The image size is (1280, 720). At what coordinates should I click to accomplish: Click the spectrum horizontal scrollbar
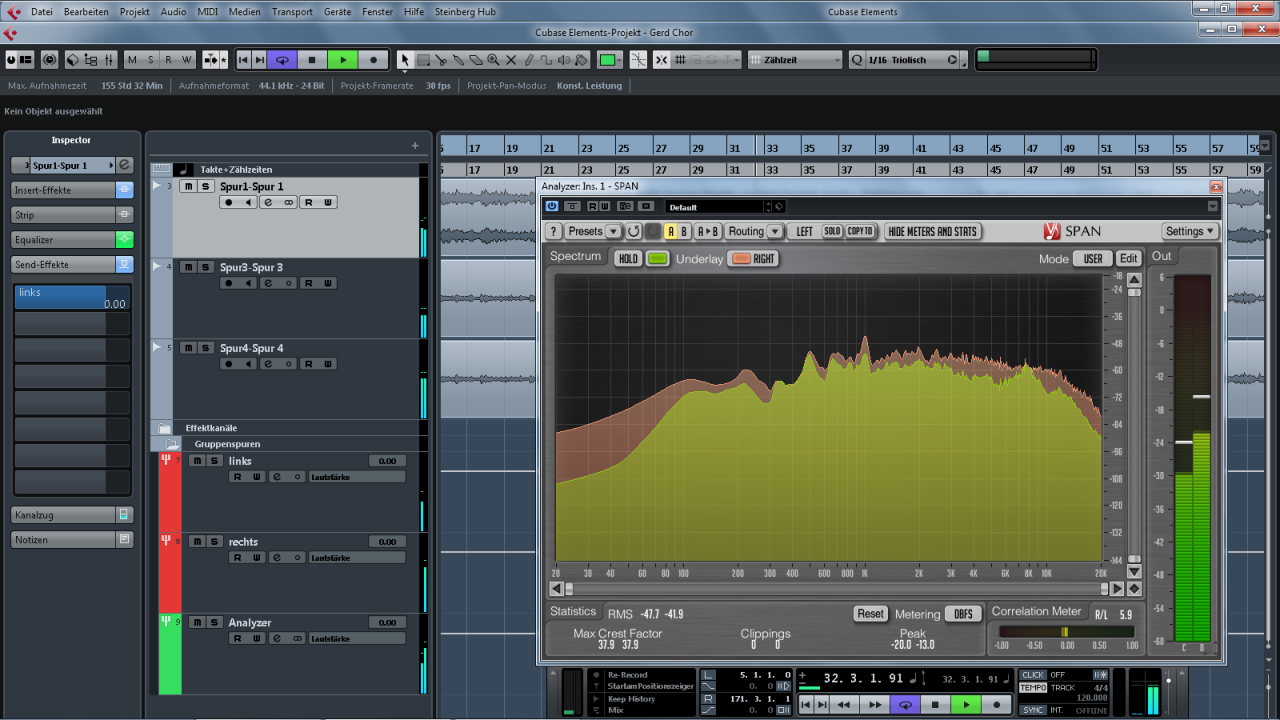coord(838,589)
